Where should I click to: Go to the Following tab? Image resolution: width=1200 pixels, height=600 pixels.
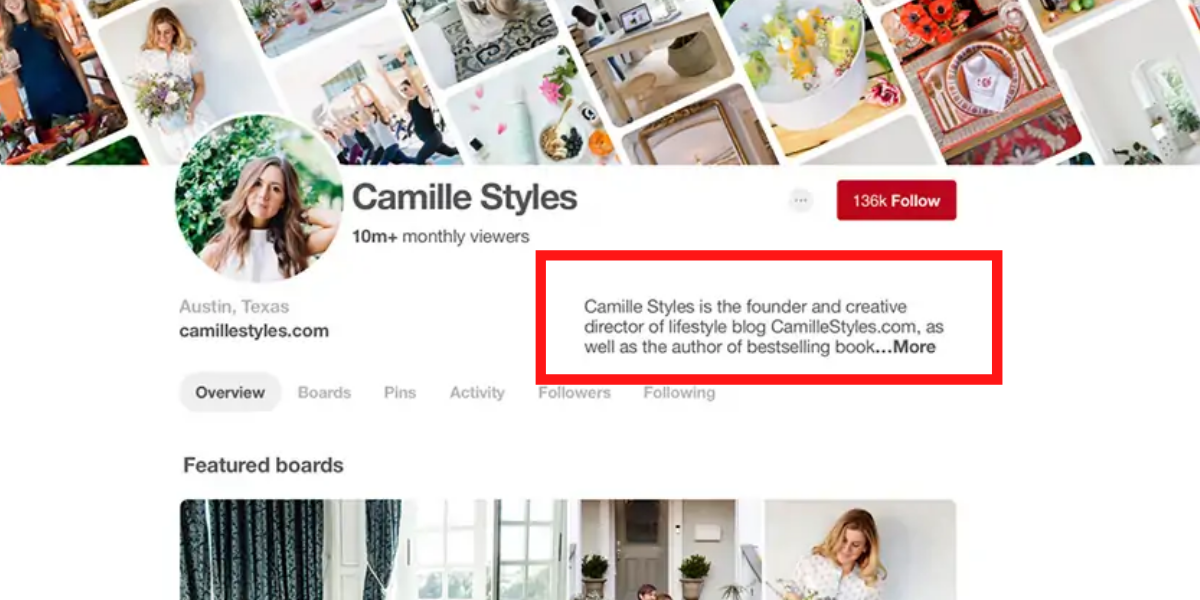[x=679, y=393]
